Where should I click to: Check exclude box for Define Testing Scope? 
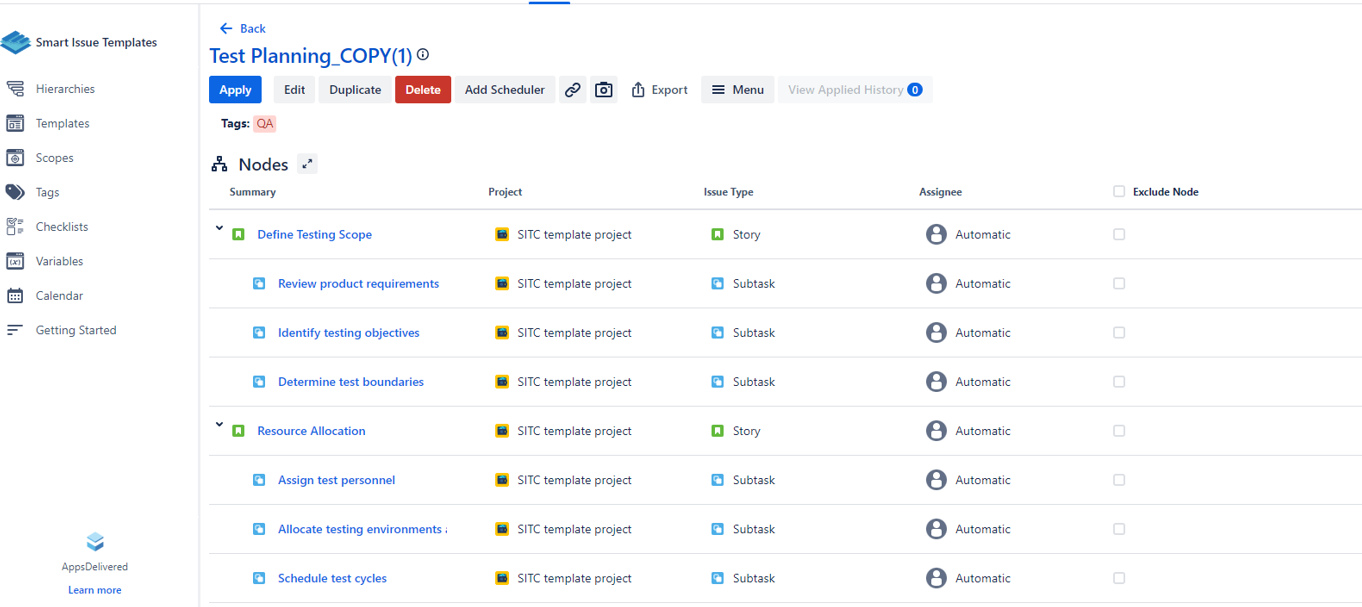(1119, 235)
